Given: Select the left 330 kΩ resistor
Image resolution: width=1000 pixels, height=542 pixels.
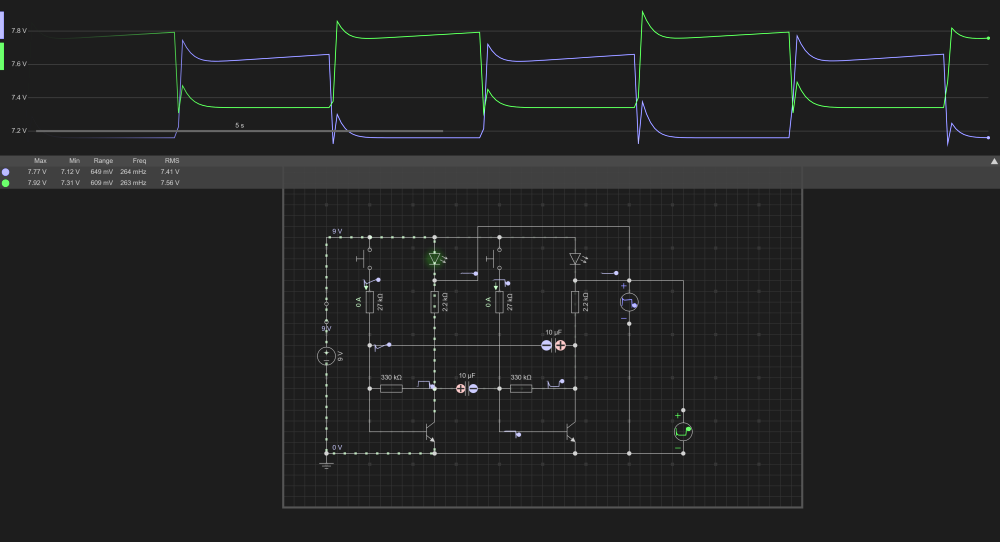Looking at the screenshot, I should coord(391,387).
